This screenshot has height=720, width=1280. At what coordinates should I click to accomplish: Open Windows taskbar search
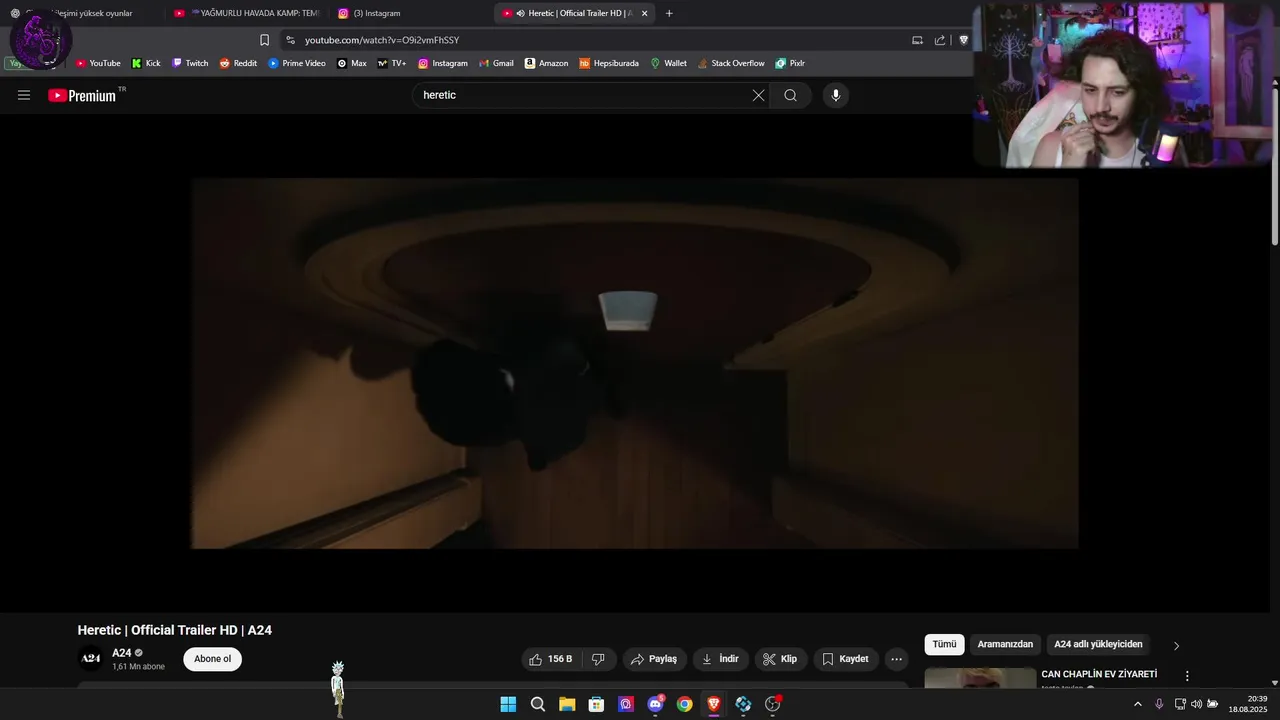click(x=538, y=704)
